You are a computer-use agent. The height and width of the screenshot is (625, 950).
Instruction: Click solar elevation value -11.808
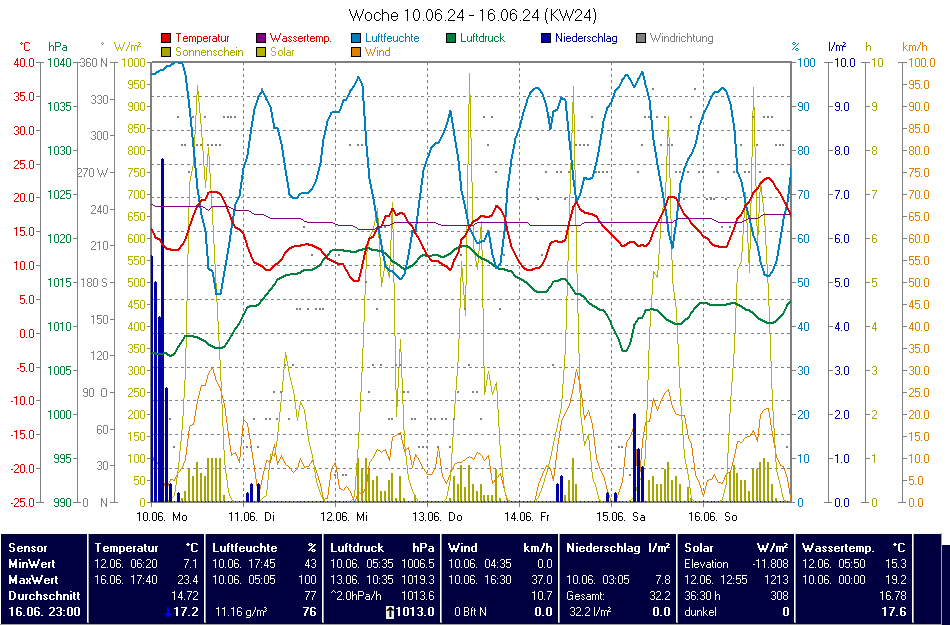[x=770, y=564]
